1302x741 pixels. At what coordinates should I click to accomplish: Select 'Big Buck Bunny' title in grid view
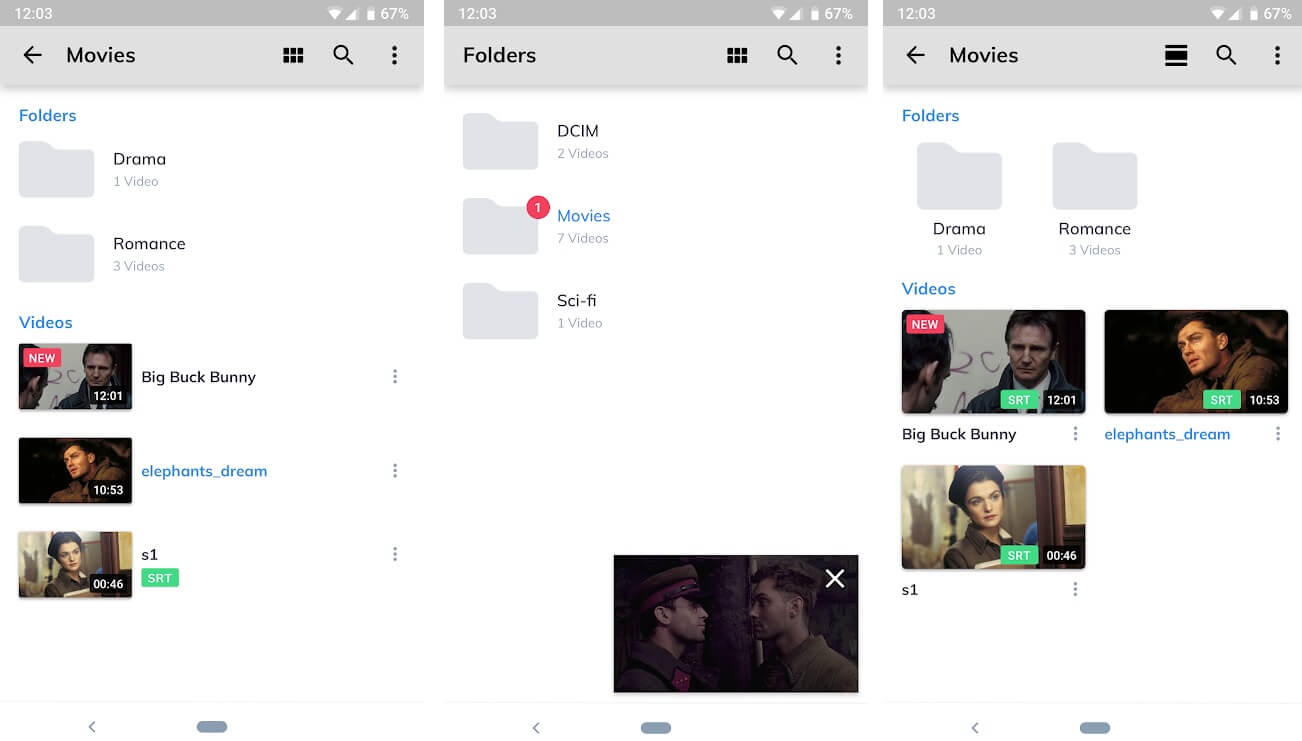pos(959,434)
